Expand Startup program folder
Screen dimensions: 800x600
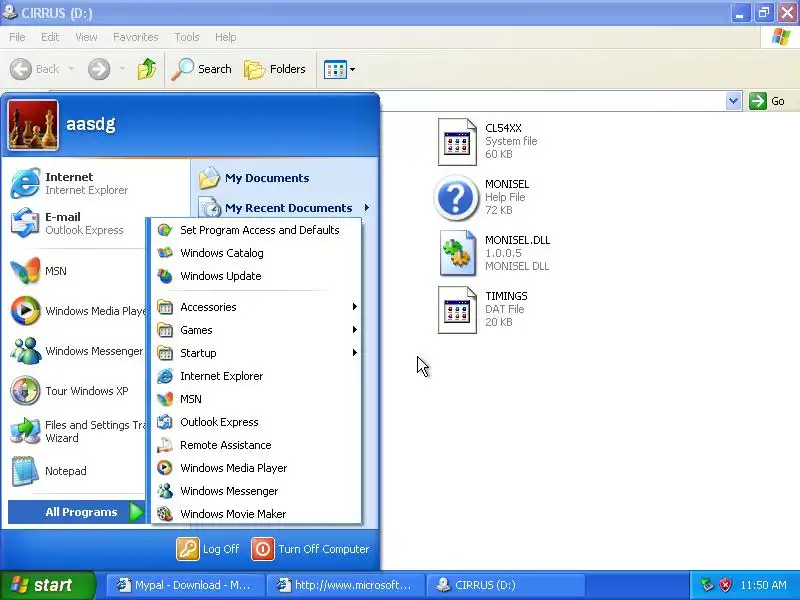coord(256,353)
